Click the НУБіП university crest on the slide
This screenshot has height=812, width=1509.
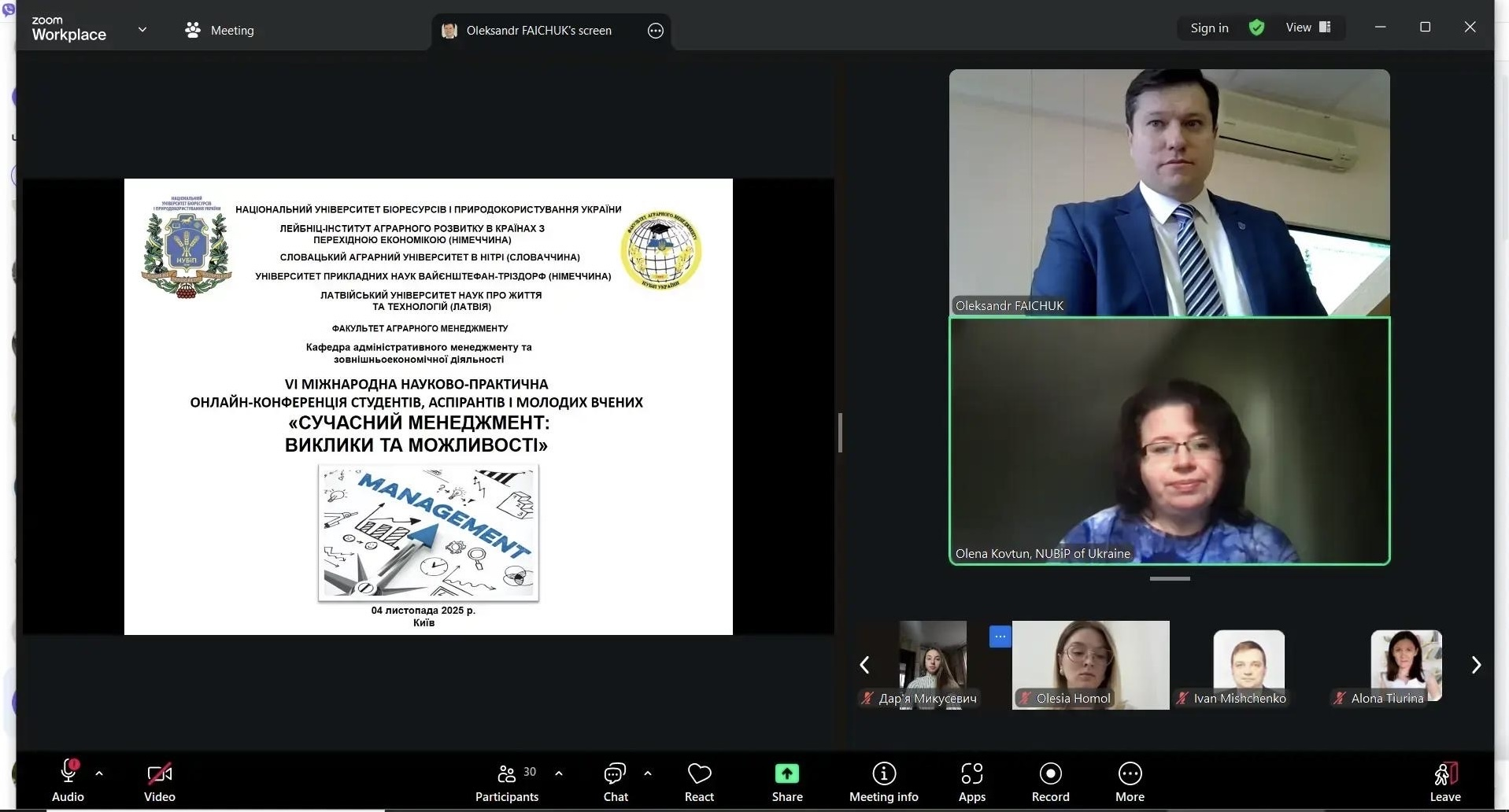click(x=187, y=247)
